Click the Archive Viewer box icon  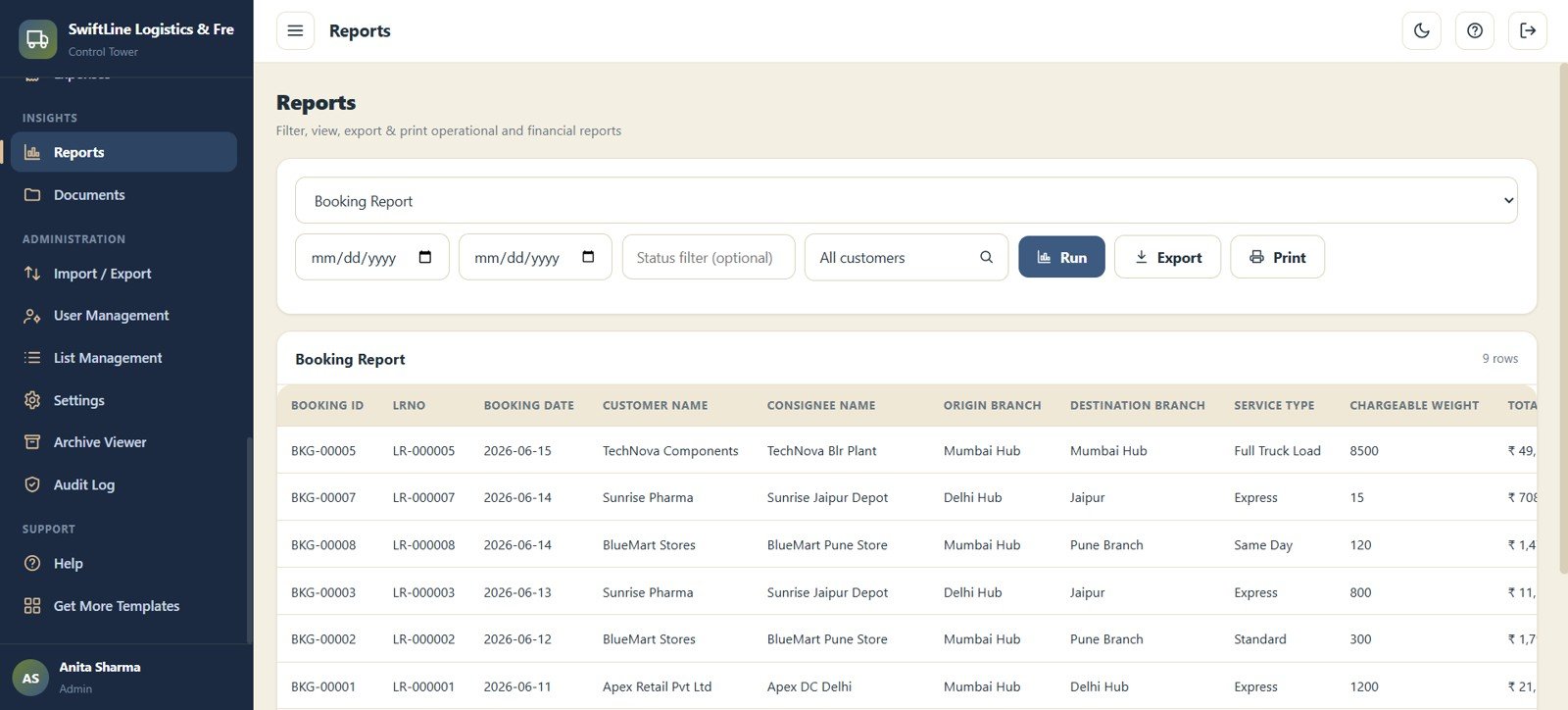[x=32, y=442]
